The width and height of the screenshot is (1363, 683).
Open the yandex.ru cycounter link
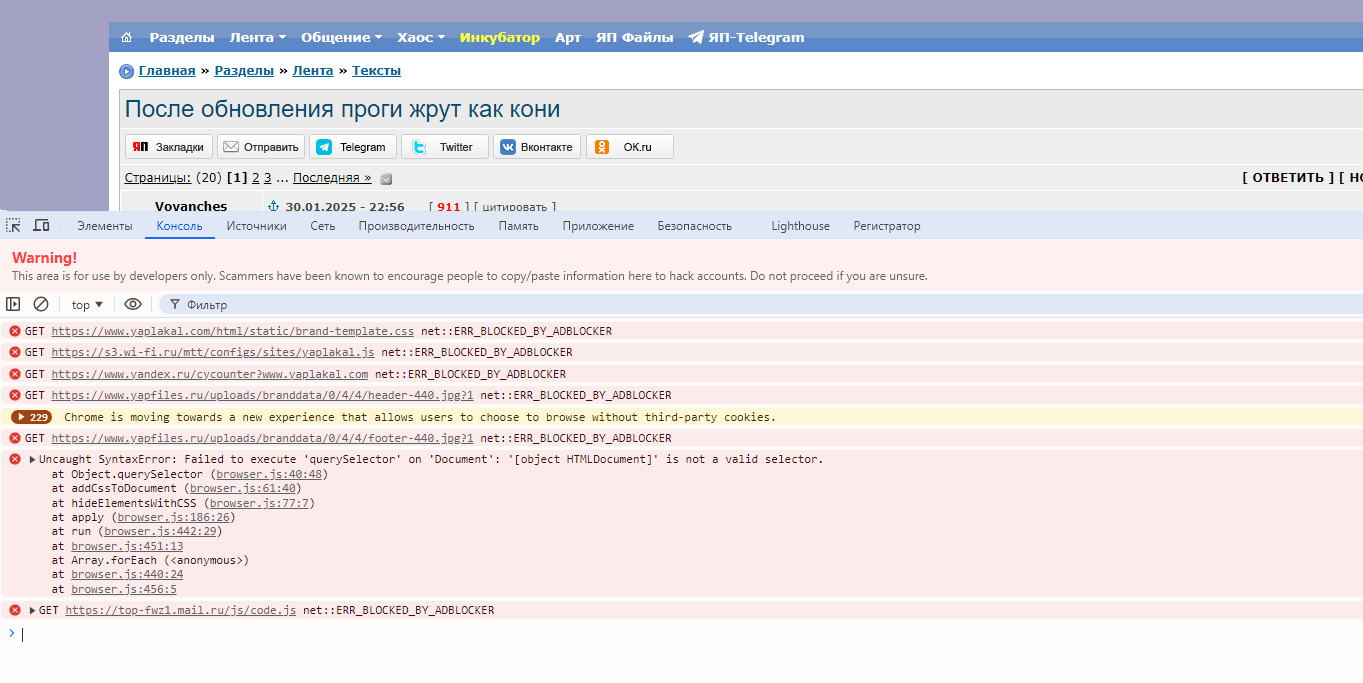(210, 374)
